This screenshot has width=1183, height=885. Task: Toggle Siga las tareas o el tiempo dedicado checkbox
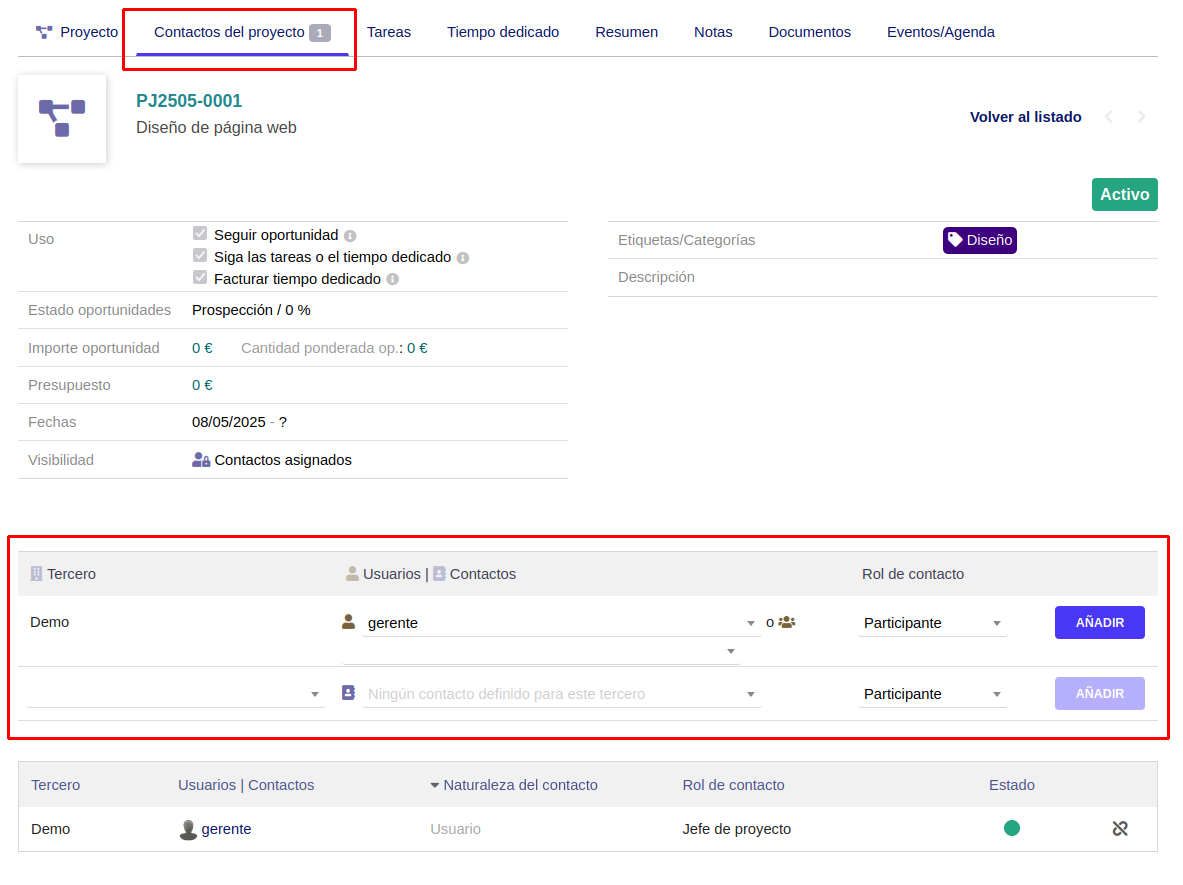click(x=200, y=256)
